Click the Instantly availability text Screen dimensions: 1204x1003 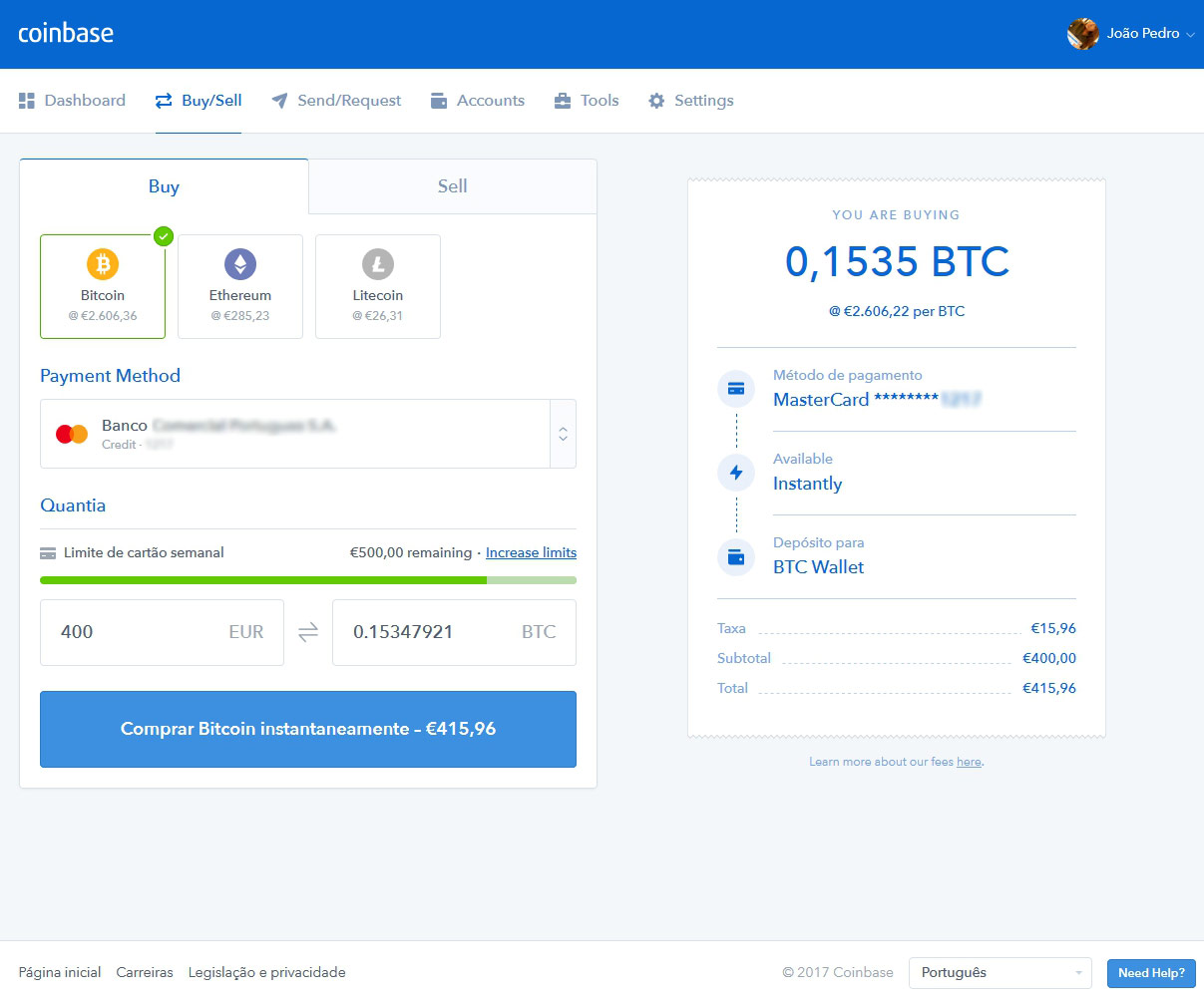(808, 484)
